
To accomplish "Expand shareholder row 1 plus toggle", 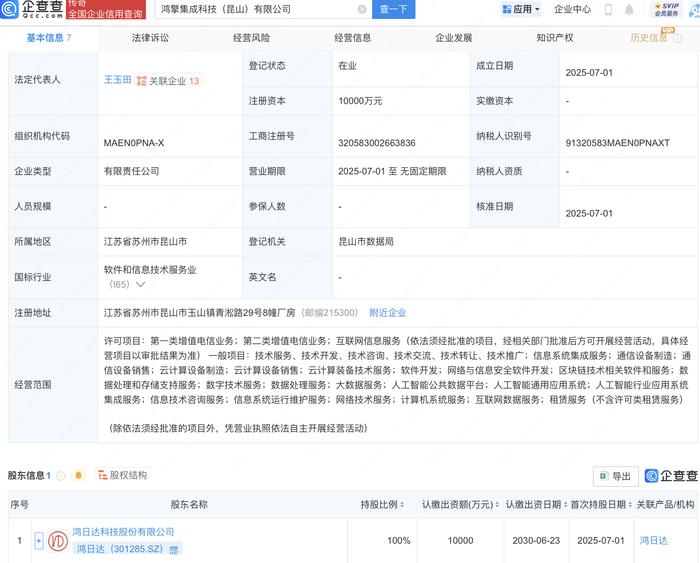I will (x=39, y=541).
